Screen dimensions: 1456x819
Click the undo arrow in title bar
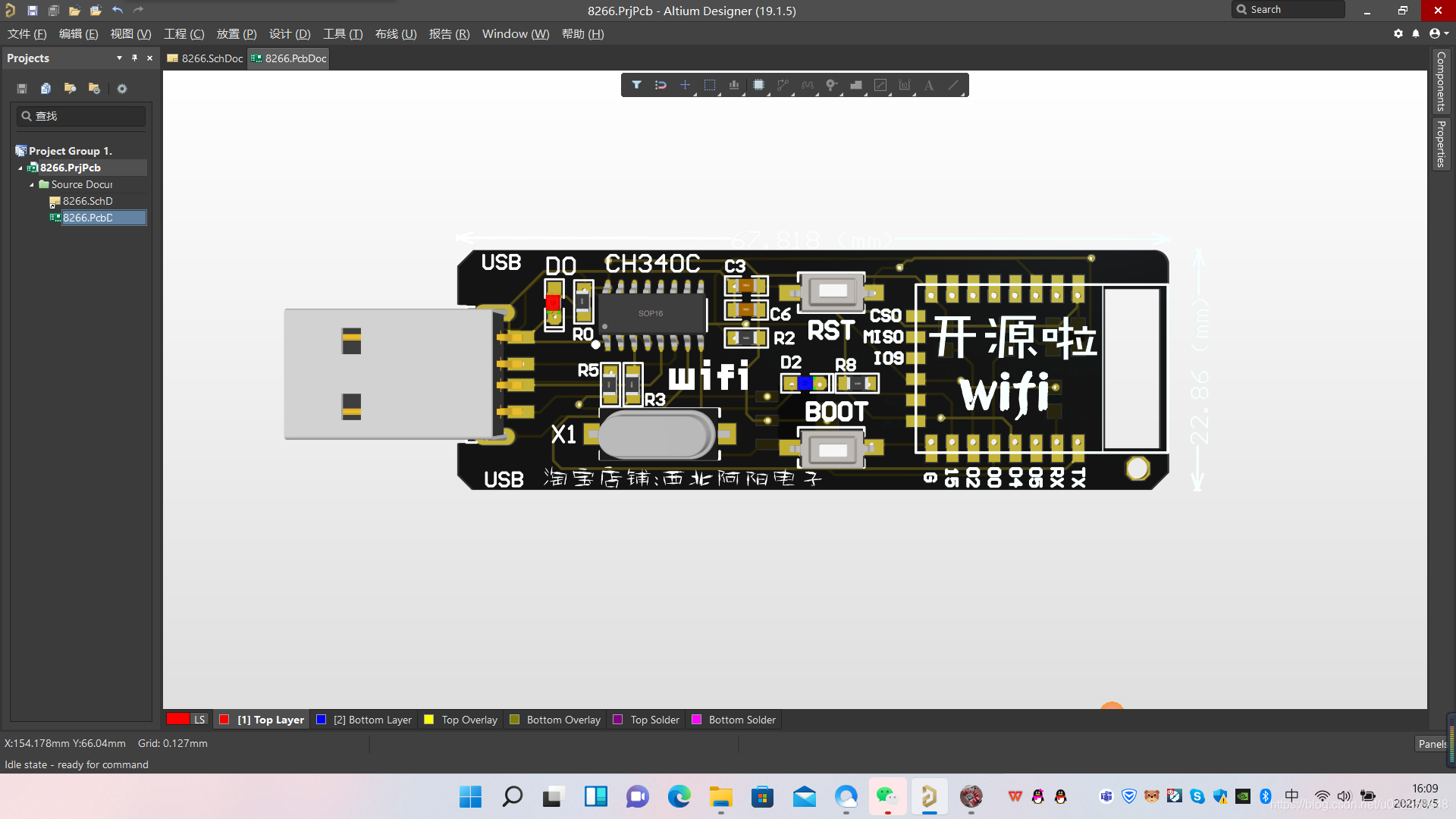pos(118,11)
